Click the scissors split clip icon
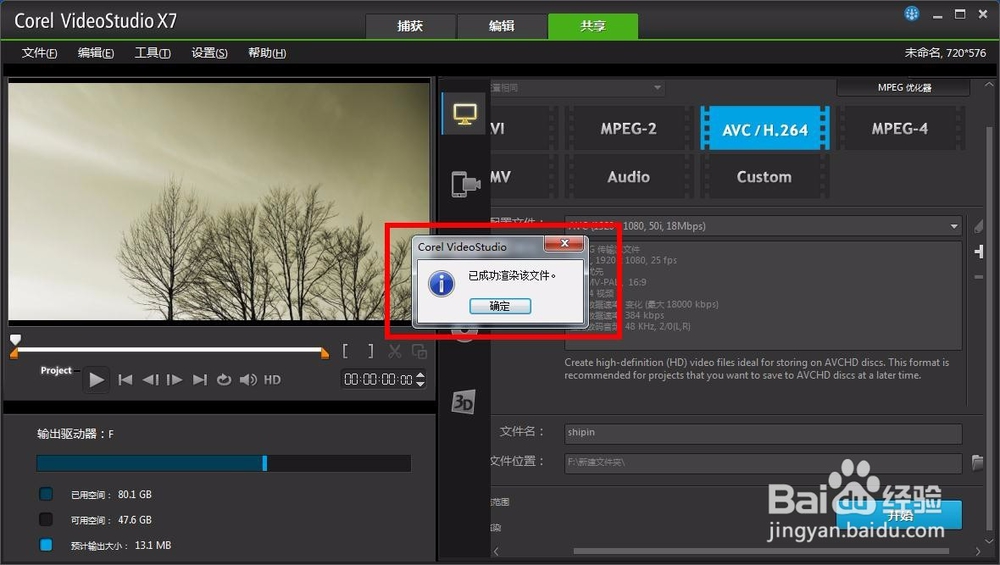The width and height of the screenshot is (1000, 565). [x=395, y=351]
